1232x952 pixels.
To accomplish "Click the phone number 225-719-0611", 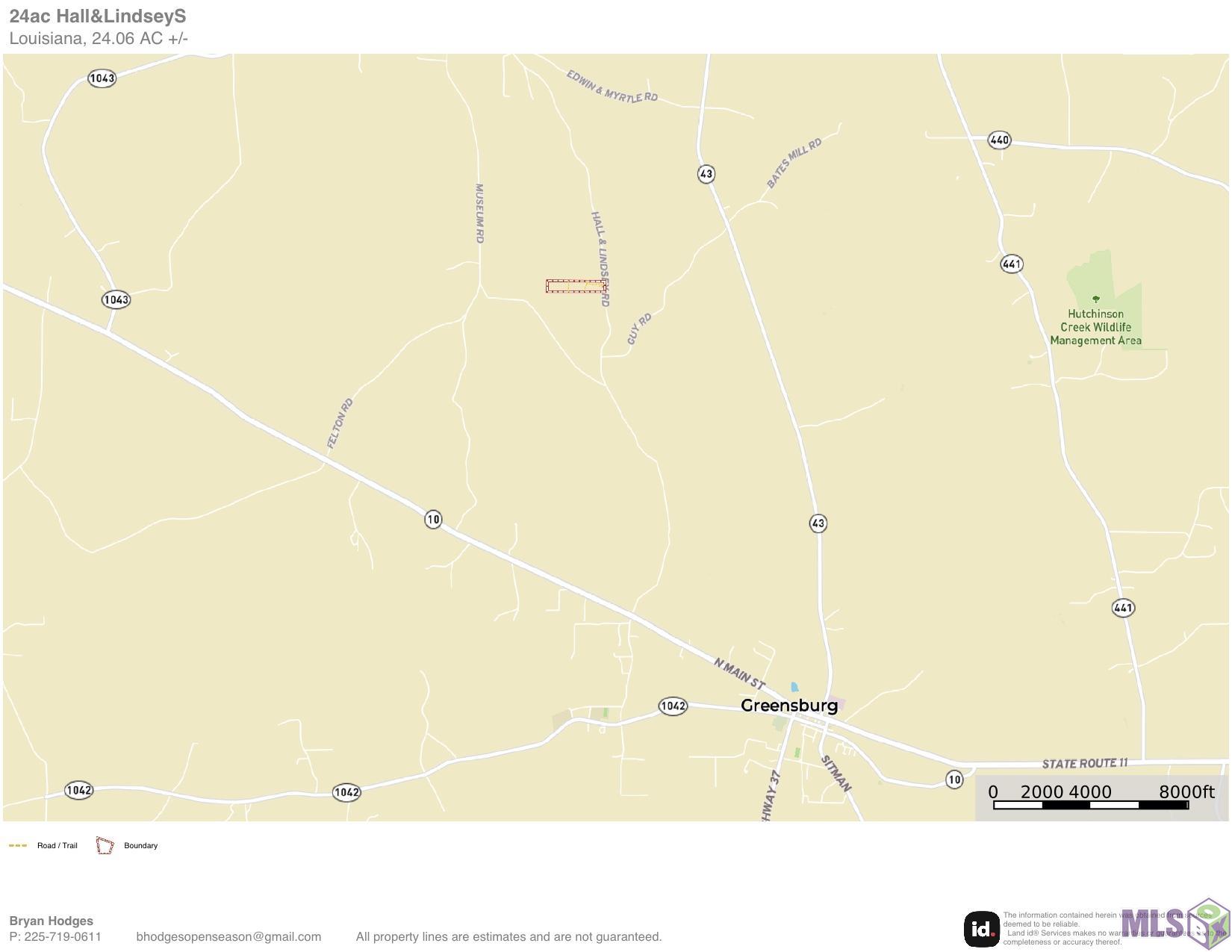I will point(63,936).
